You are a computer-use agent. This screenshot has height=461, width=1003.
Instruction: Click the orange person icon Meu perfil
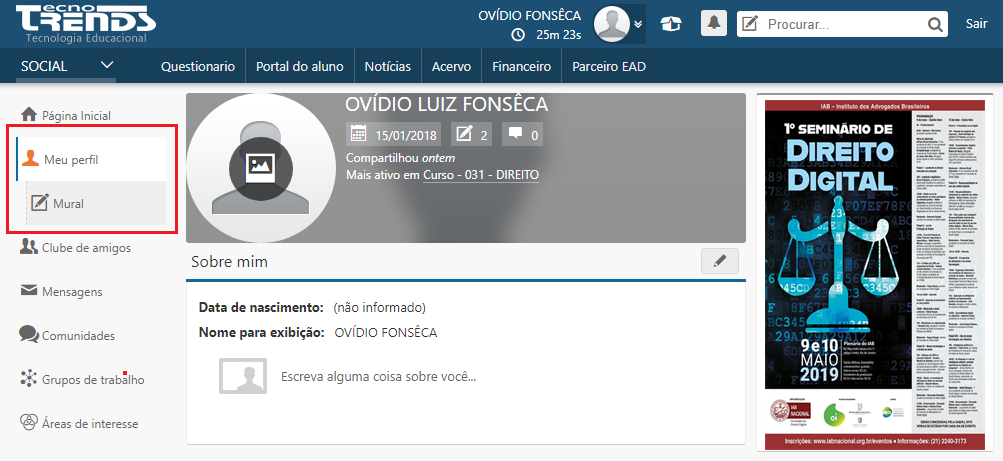point(31,158)
